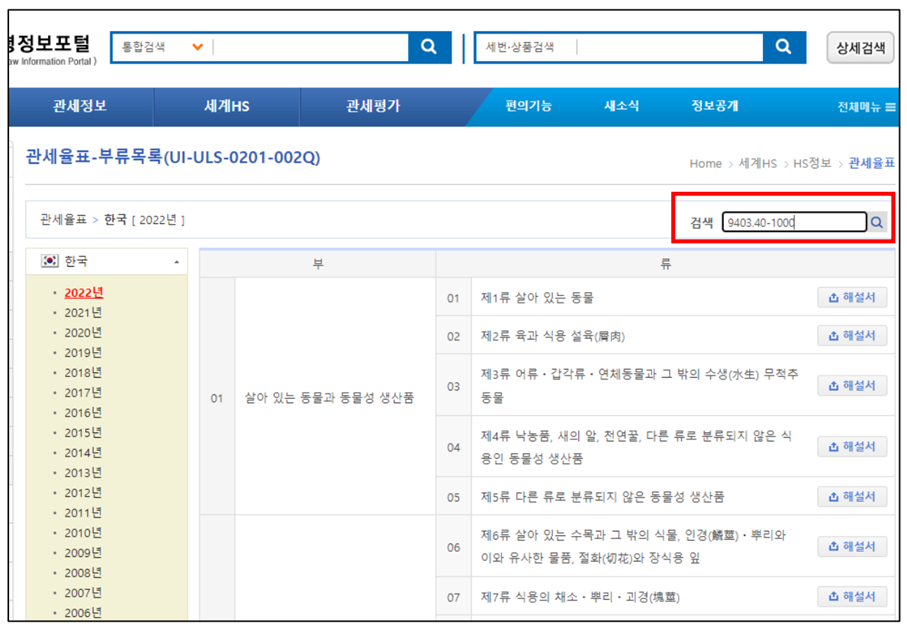This screenshot has height=627, width=907.
Task: Click the 검색 field containing 9403.40-1000
Action: (x=794, y=222)
